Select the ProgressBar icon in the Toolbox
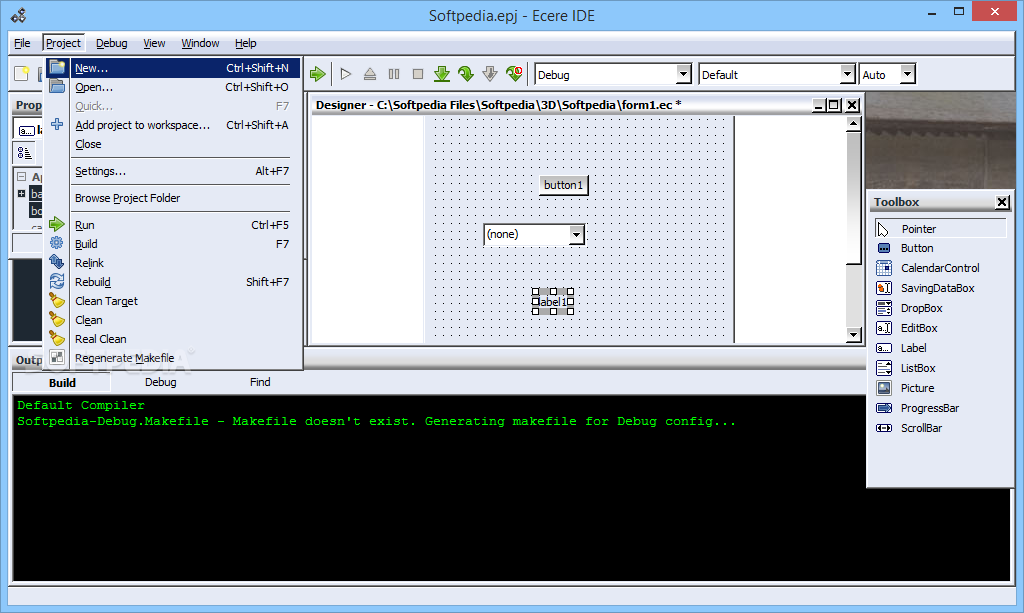 884,408
